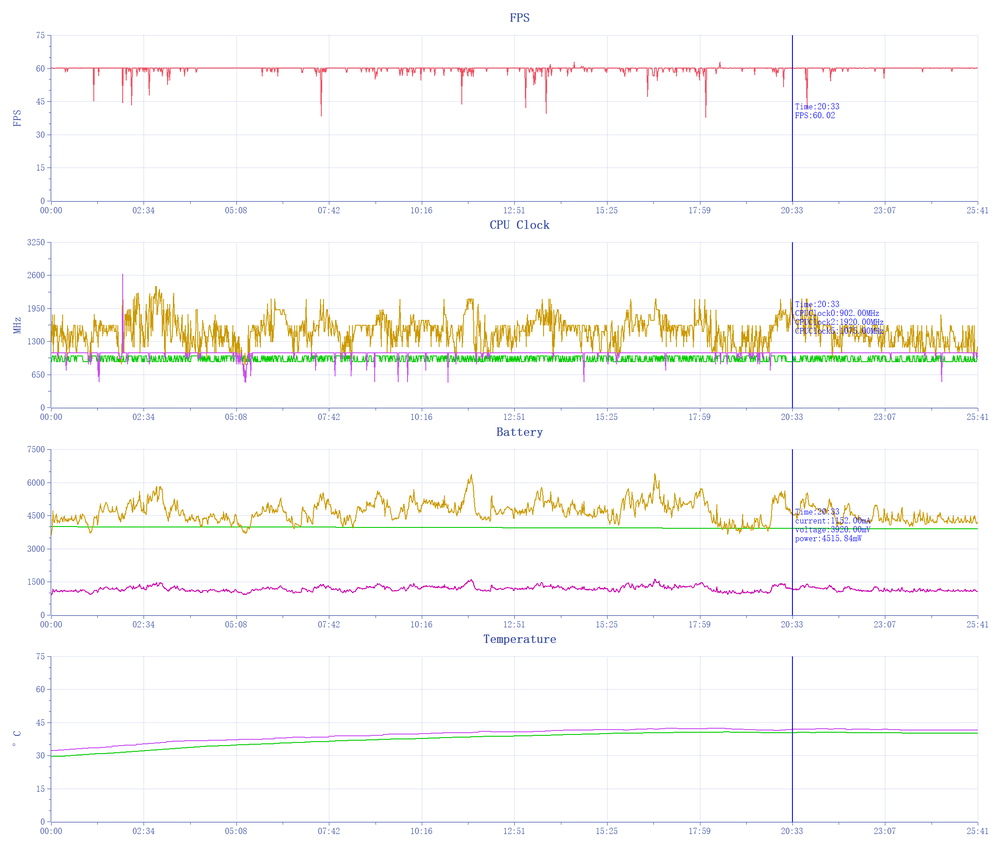Click the 7500 value on the Battery y-axis
The image size is (1000, 846).
pyautogui.click(x=35, y=450)
